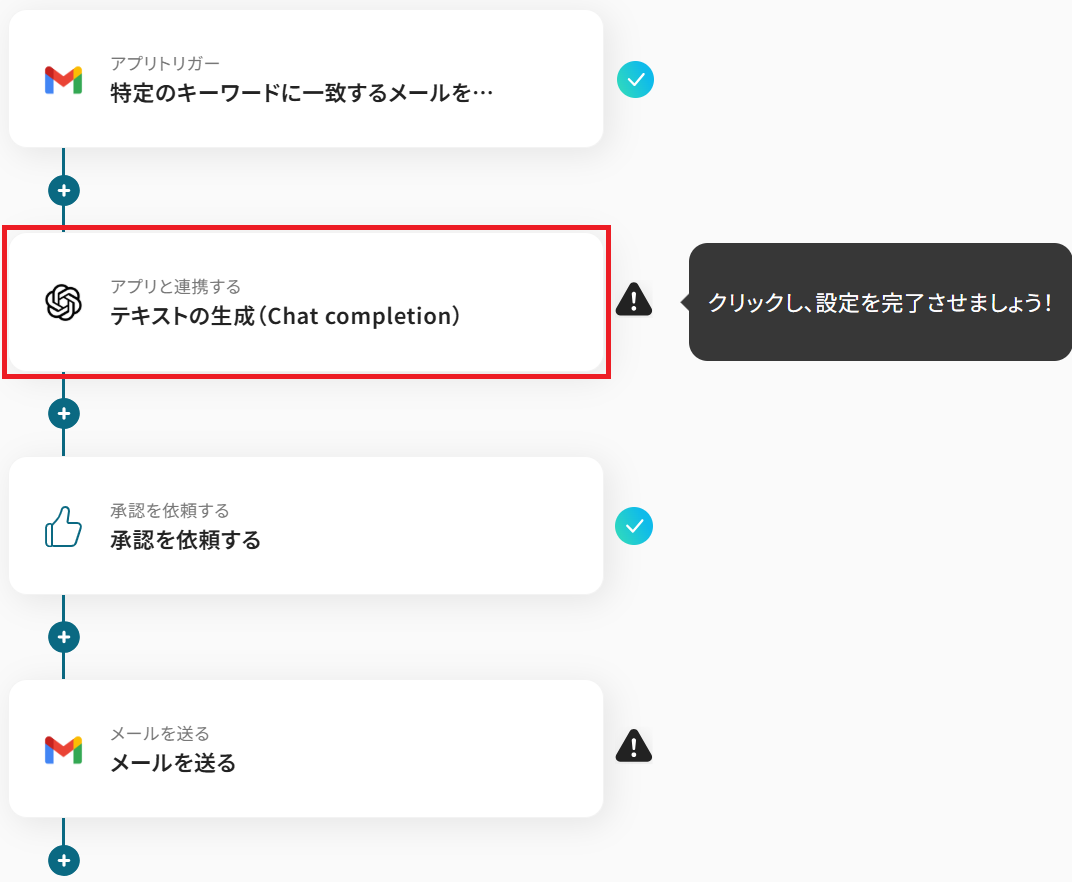Click the small メールを送る label above the step title

pyautogui.click(x=159, y=734)
